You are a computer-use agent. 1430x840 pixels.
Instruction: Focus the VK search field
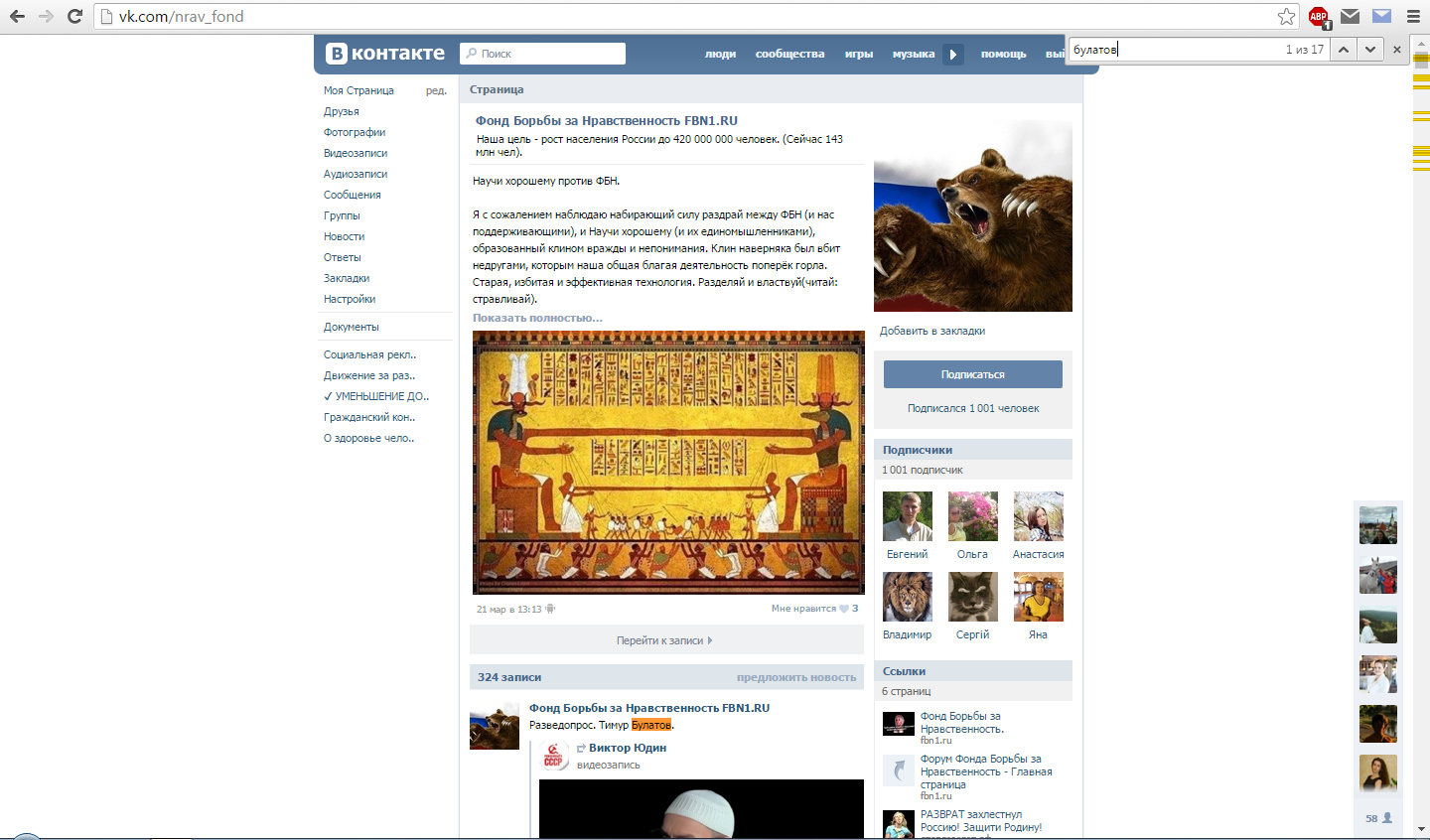(543, 54)
